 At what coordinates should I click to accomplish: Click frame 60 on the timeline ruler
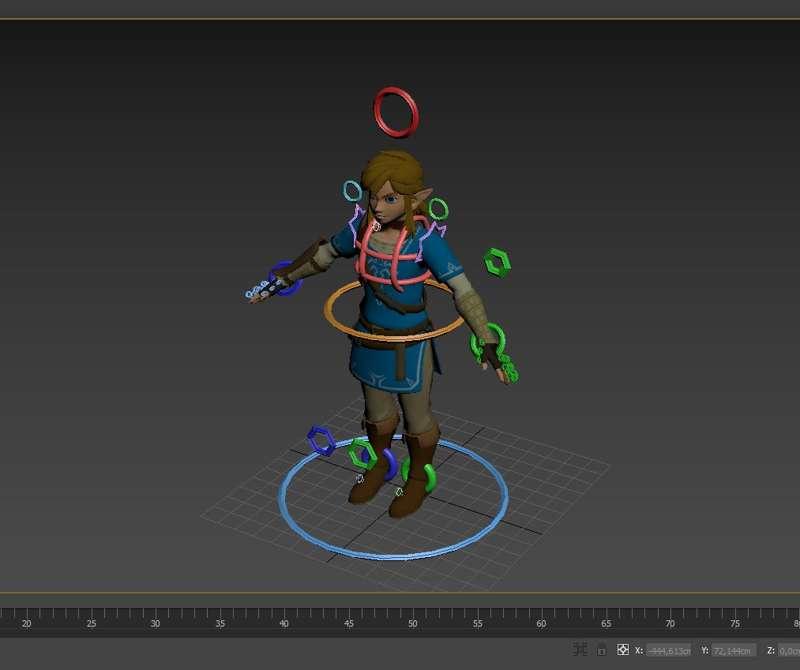coord(541,624)
